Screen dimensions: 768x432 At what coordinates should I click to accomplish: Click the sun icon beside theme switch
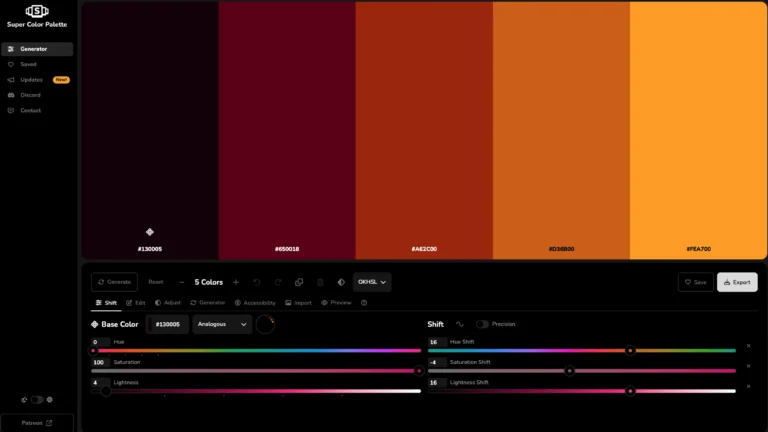pyautogui.click(x=49, y=400)
